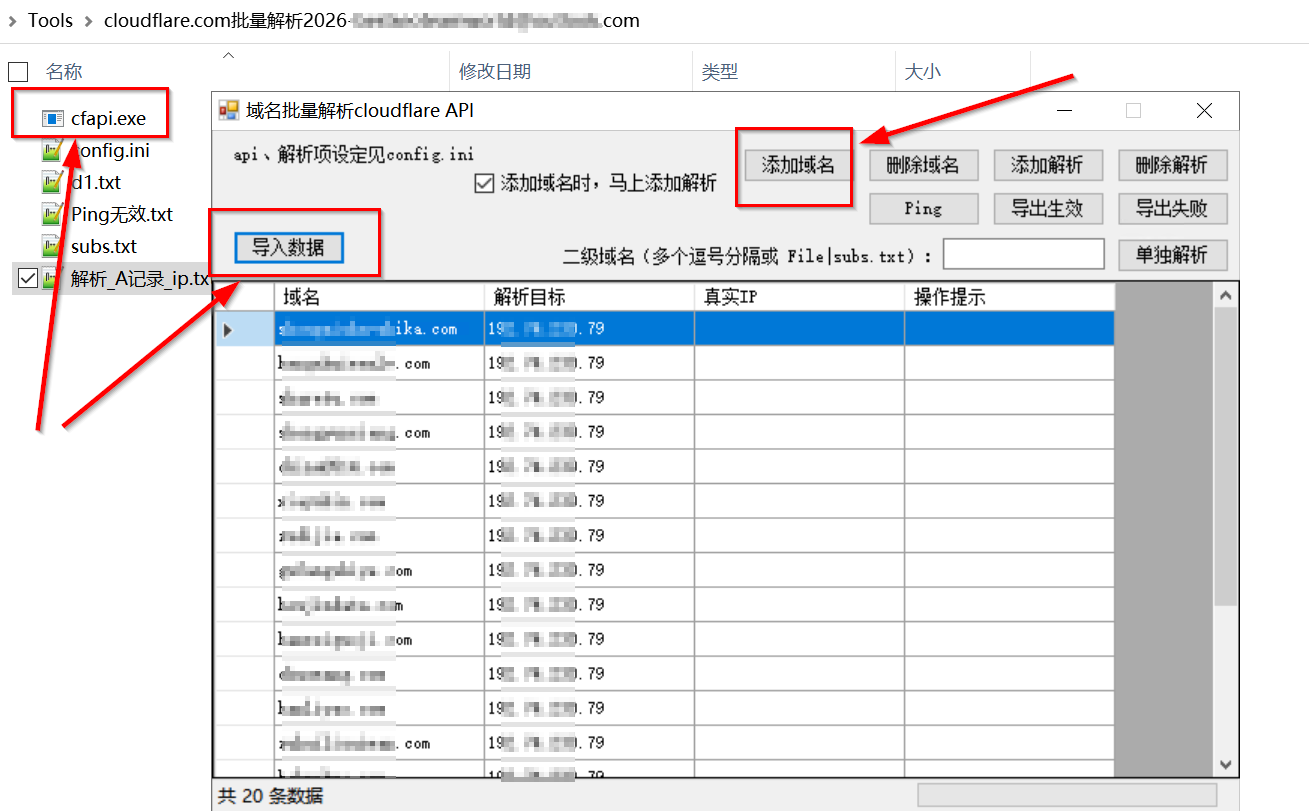Click the 域名 column header in the grid

pos(379,297)
